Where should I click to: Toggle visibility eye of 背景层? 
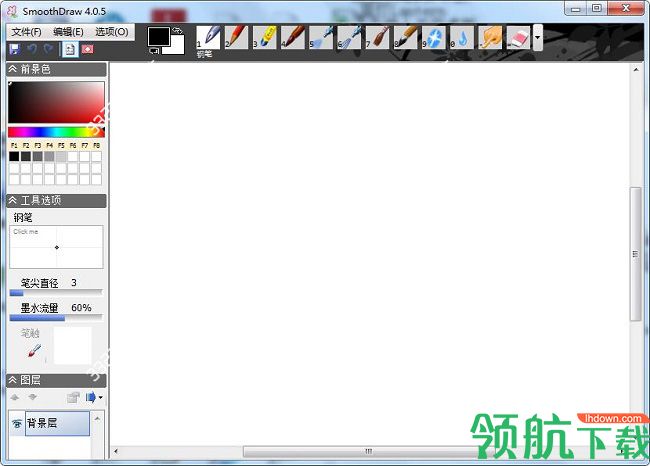[17, 423]
